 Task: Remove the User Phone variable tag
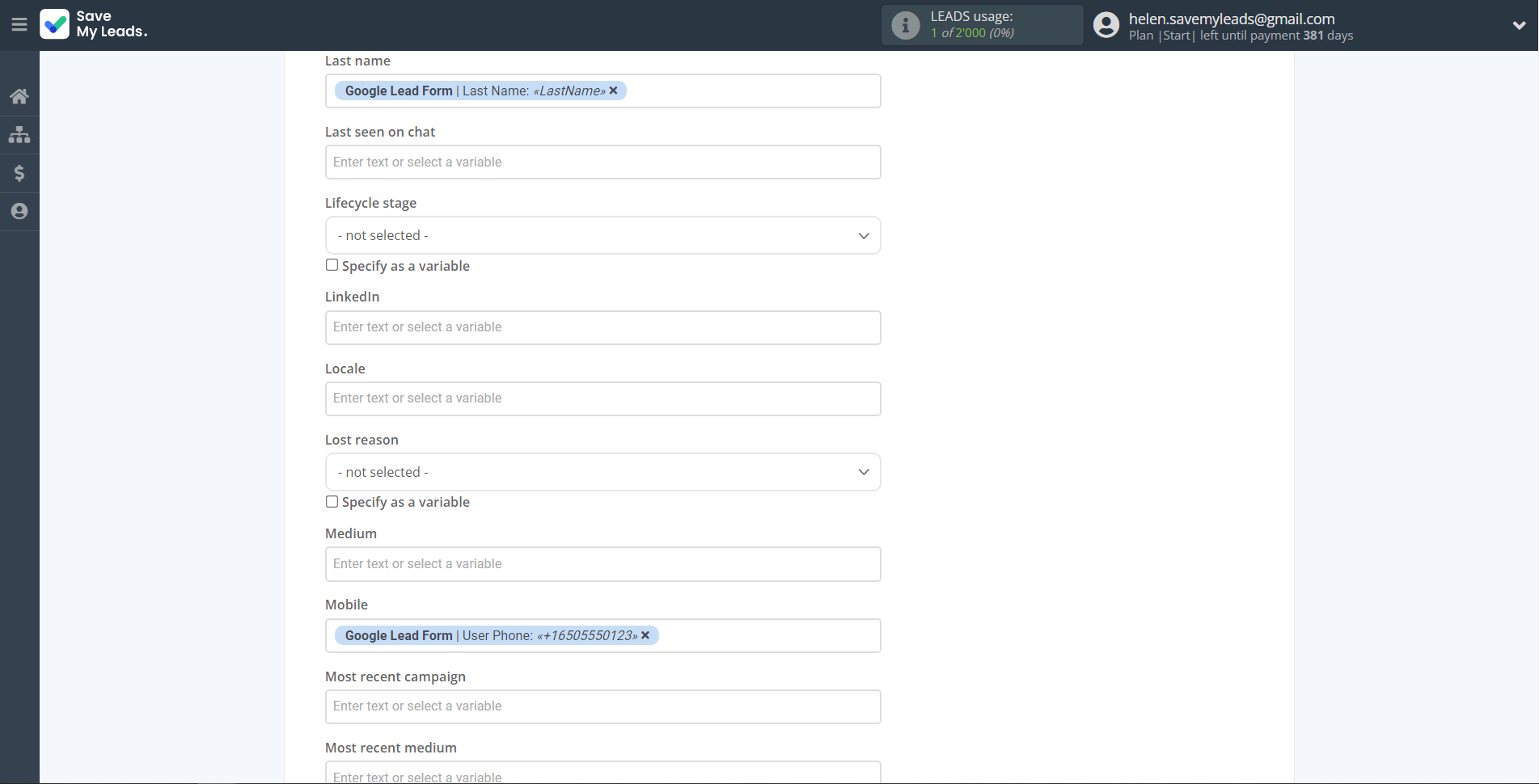pos(645,635)
